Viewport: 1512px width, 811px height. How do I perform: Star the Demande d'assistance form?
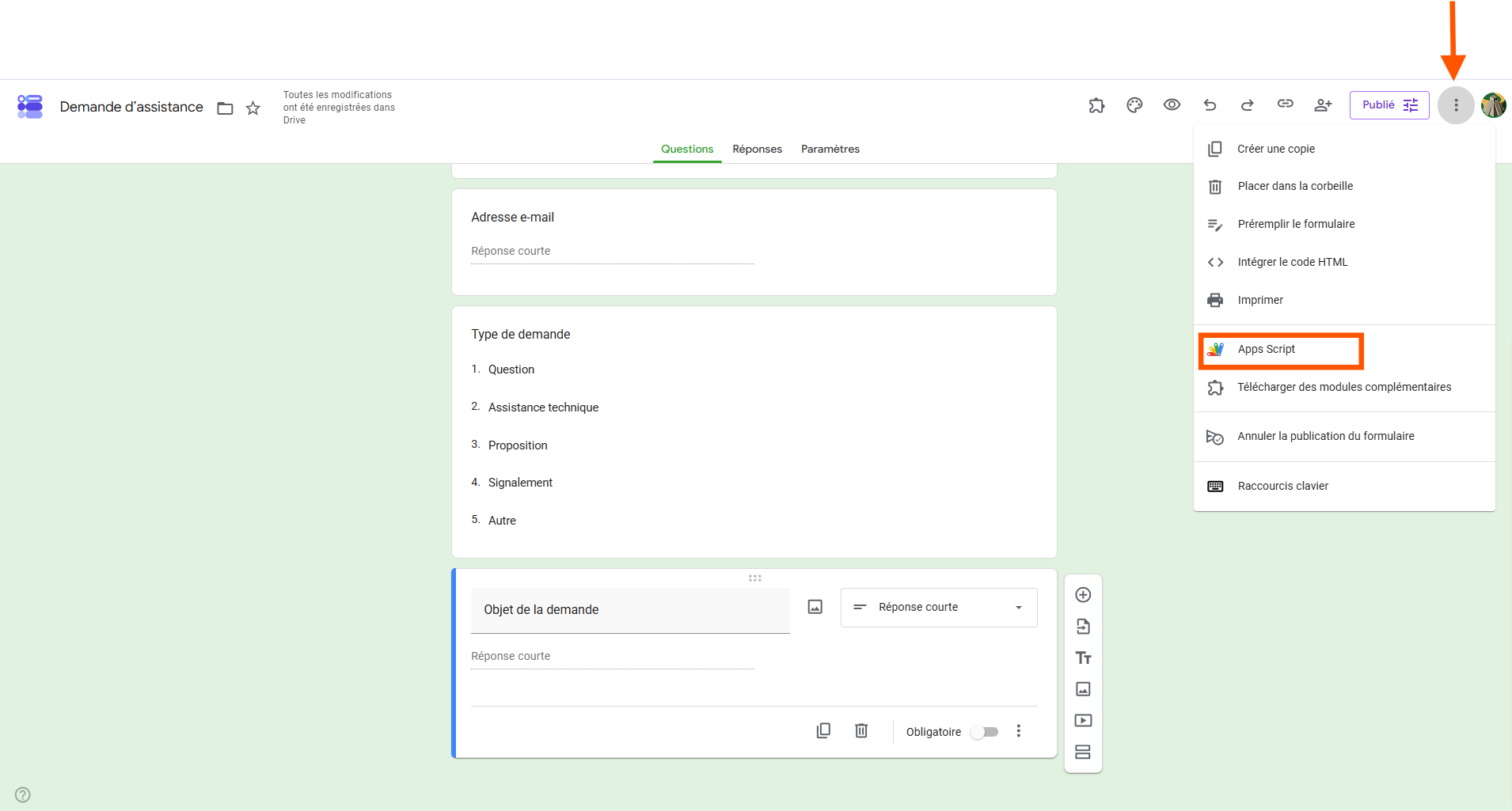point(253,108)
